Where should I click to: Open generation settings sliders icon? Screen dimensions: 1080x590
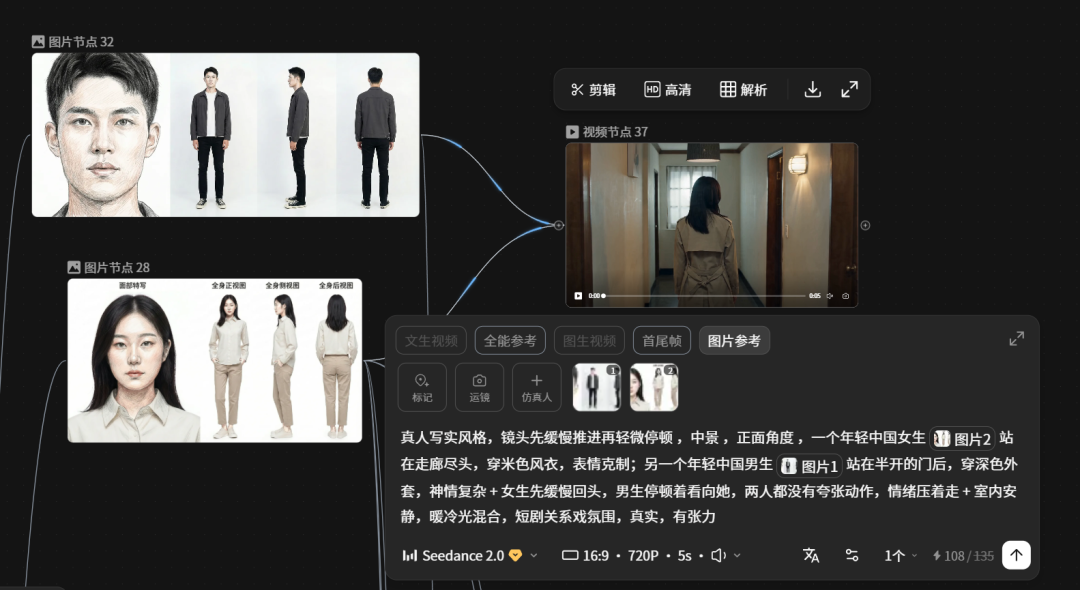pos(851,555)
